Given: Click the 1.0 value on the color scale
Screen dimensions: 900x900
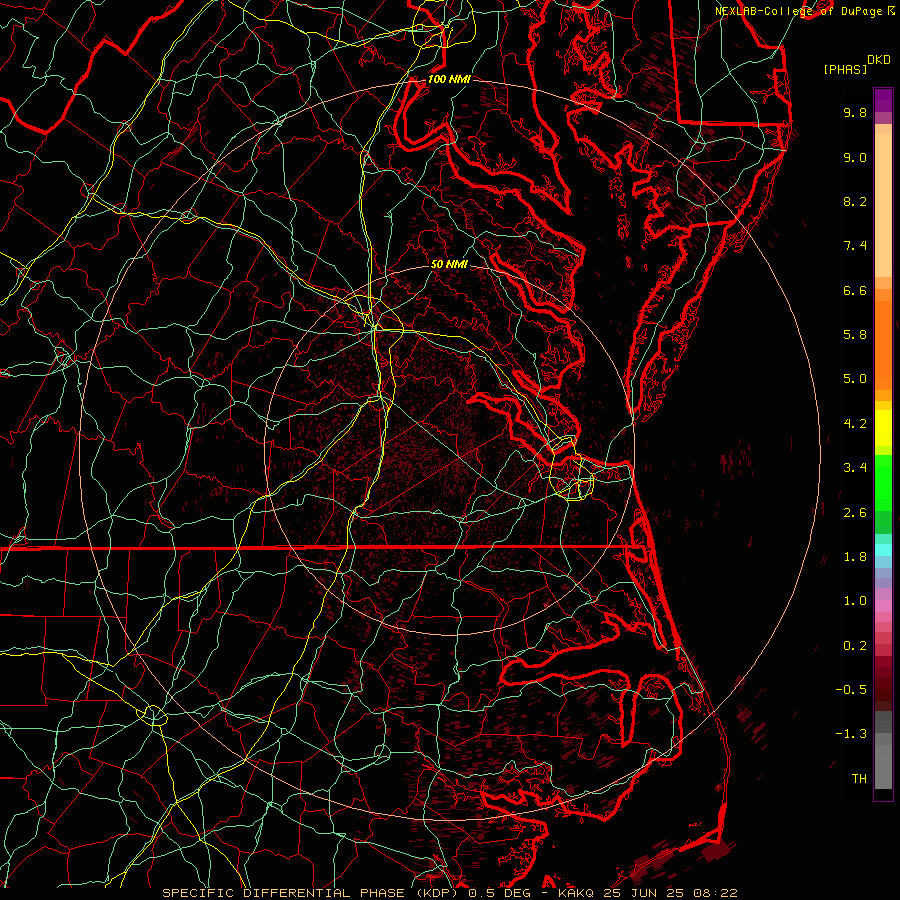Looking at the screenshot, I should (855, 601).
